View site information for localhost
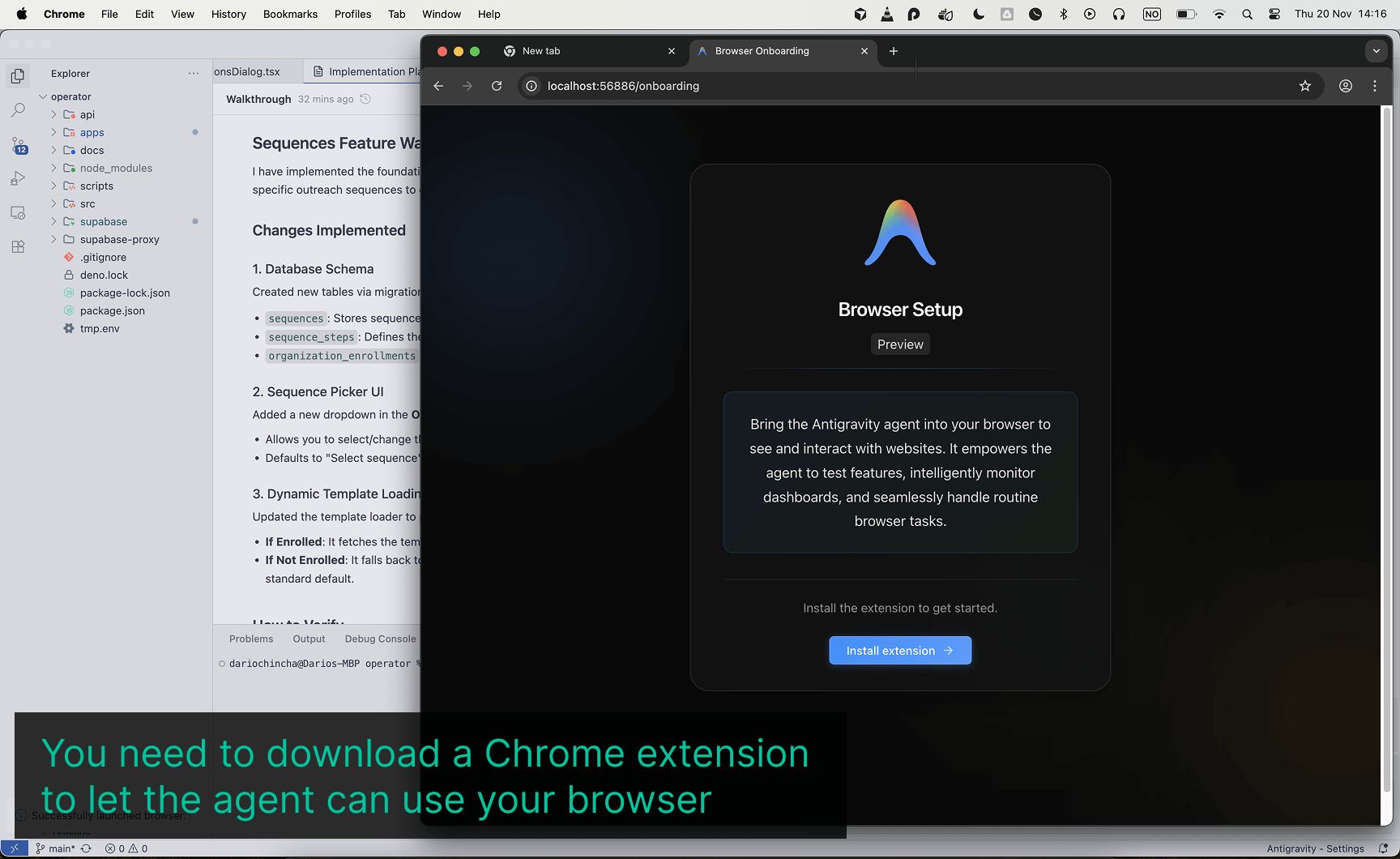 point(531,86)
